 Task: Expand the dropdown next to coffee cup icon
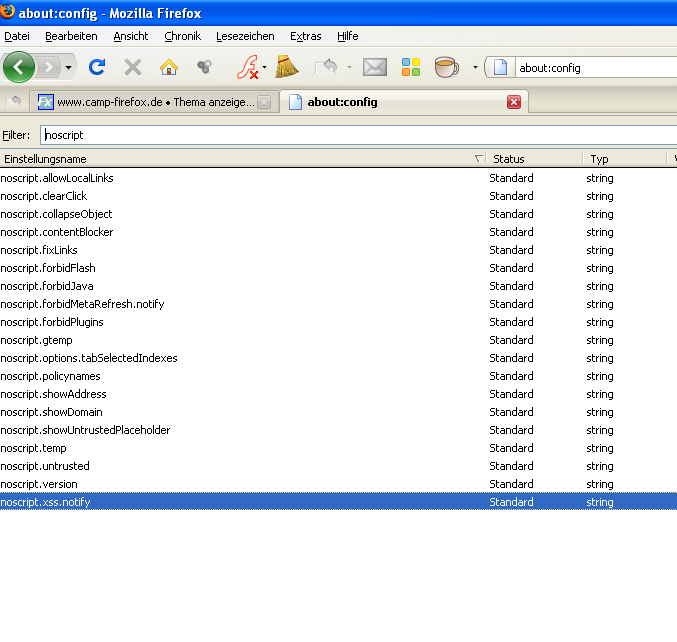pyautogui.click(x=474, y=67)
